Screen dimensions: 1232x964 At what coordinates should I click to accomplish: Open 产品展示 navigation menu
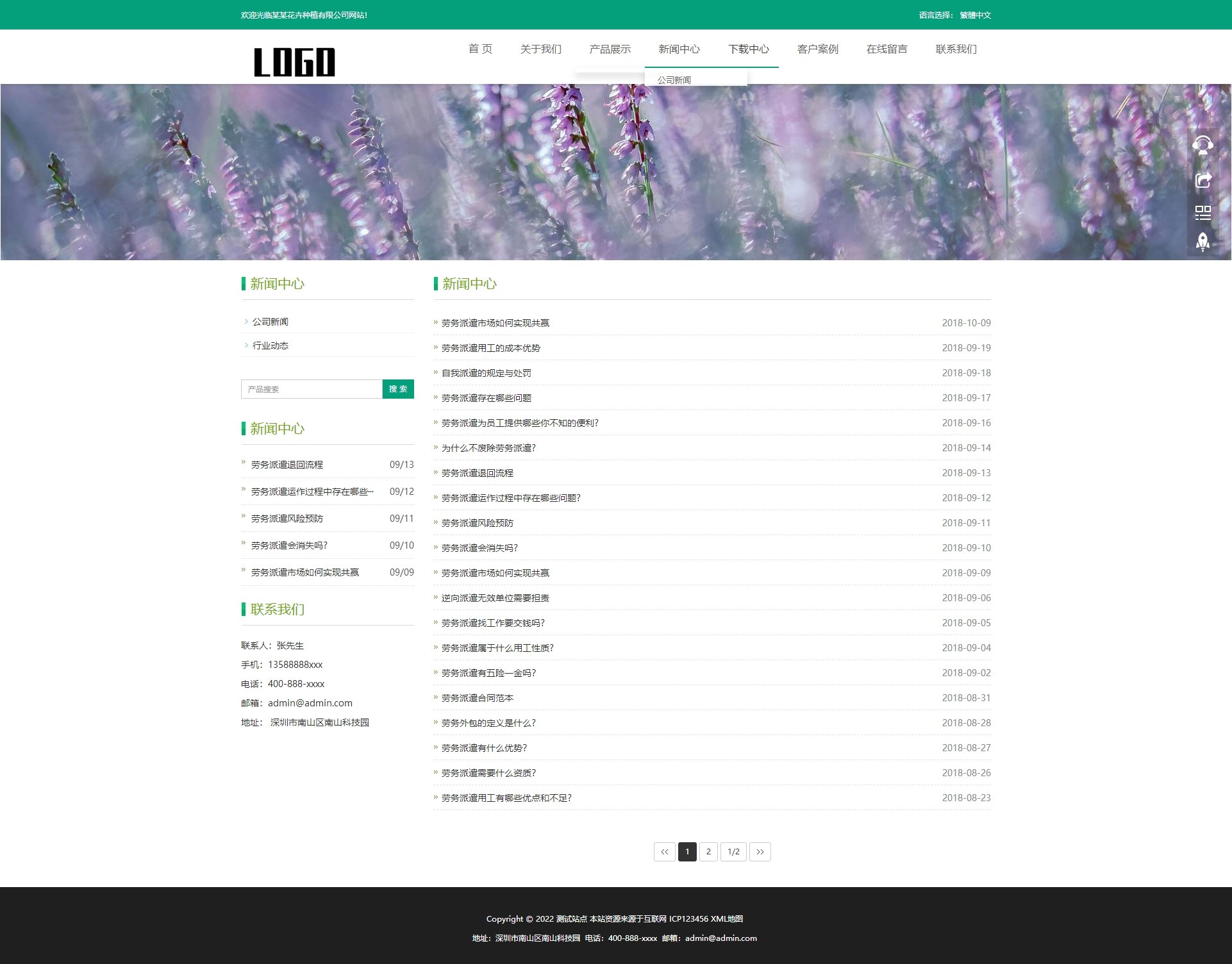pyautogui.click(x=610, y=49)
